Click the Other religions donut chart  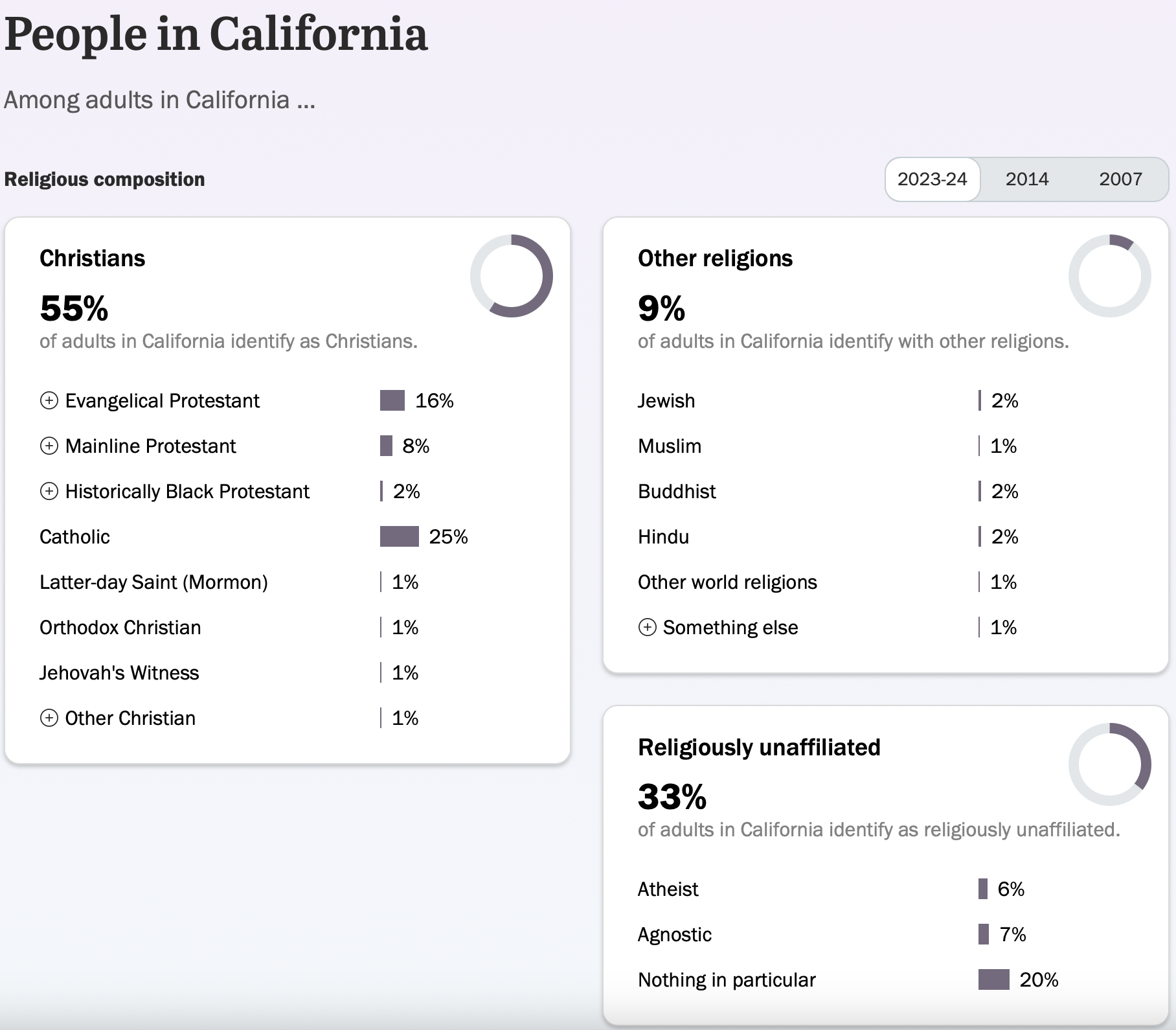(1110, 276)
